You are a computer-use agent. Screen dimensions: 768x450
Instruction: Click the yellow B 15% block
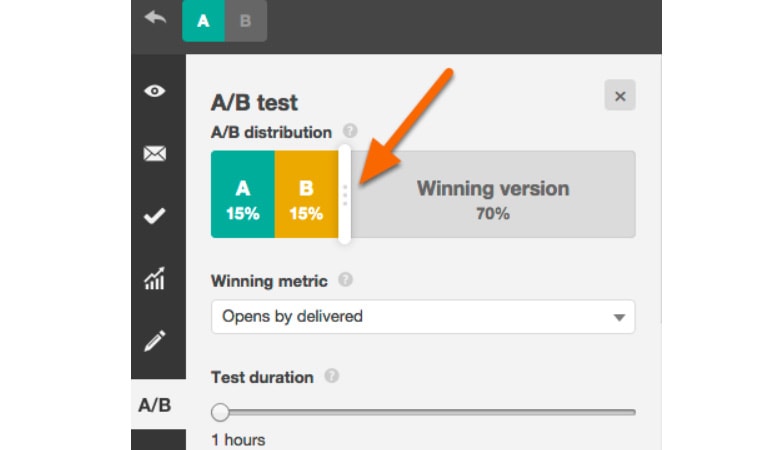click(x=307, y=194)
